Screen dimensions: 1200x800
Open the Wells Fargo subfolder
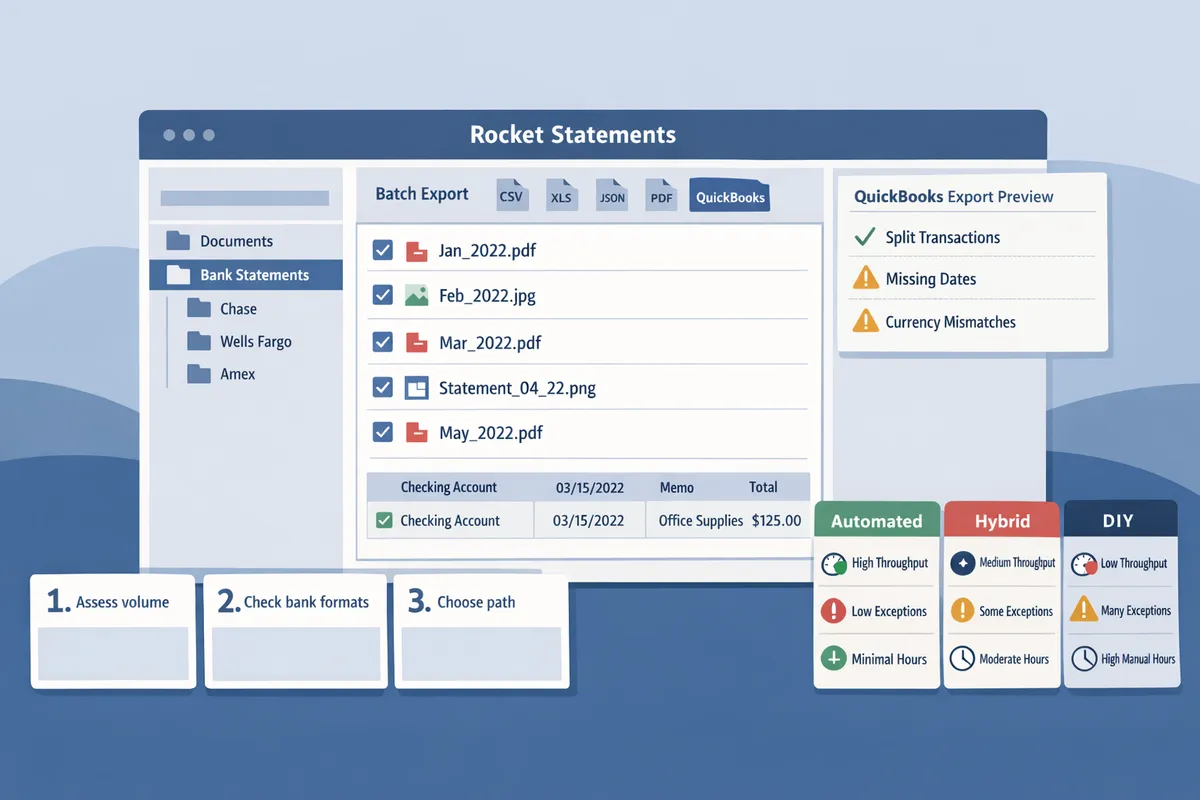[256, 342]
